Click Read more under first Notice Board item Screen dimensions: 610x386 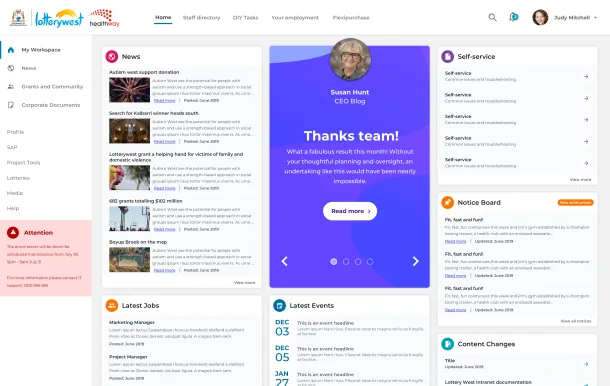456,241
